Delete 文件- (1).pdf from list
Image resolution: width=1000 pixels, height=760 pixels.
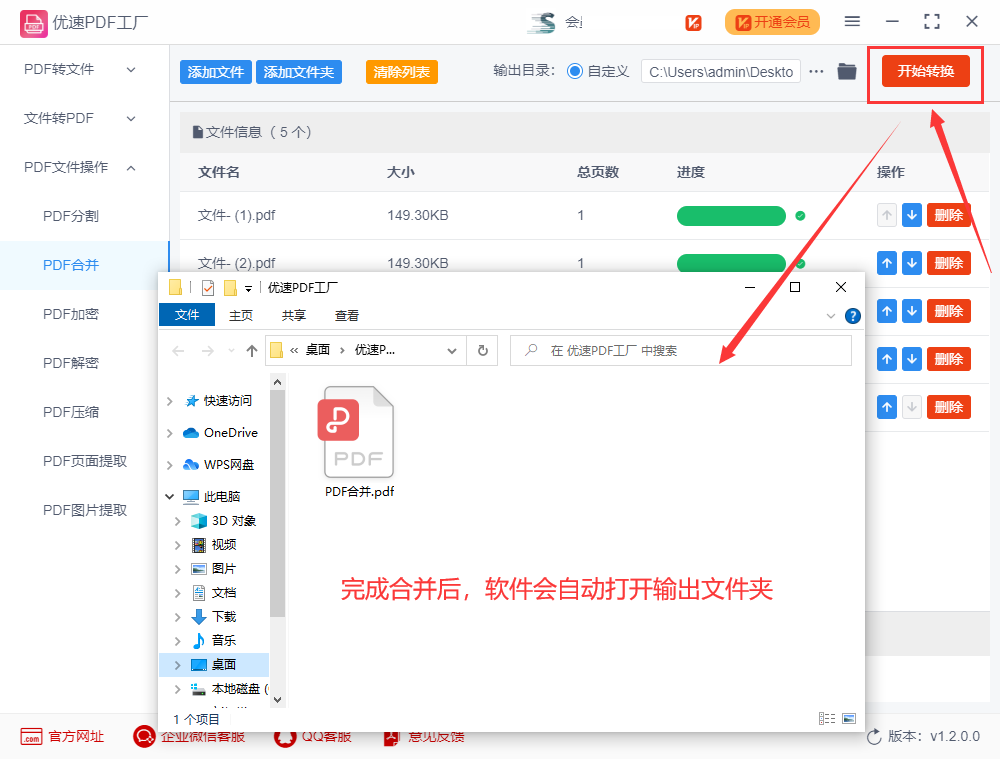(x=948, y=216)
